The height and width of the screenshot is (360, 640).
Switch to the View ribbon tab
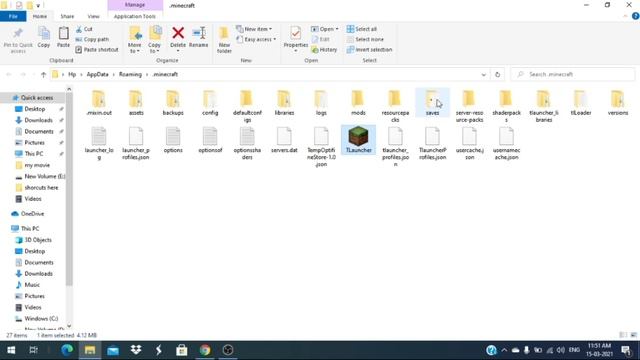pyautogui.click(x=93, y=16)
